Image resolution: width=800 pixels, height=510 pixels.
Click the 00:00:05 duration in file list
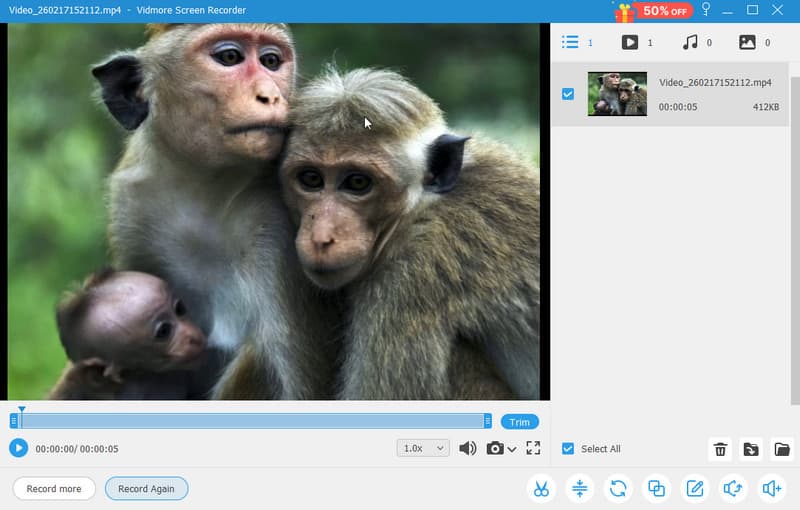coord(678,107)
